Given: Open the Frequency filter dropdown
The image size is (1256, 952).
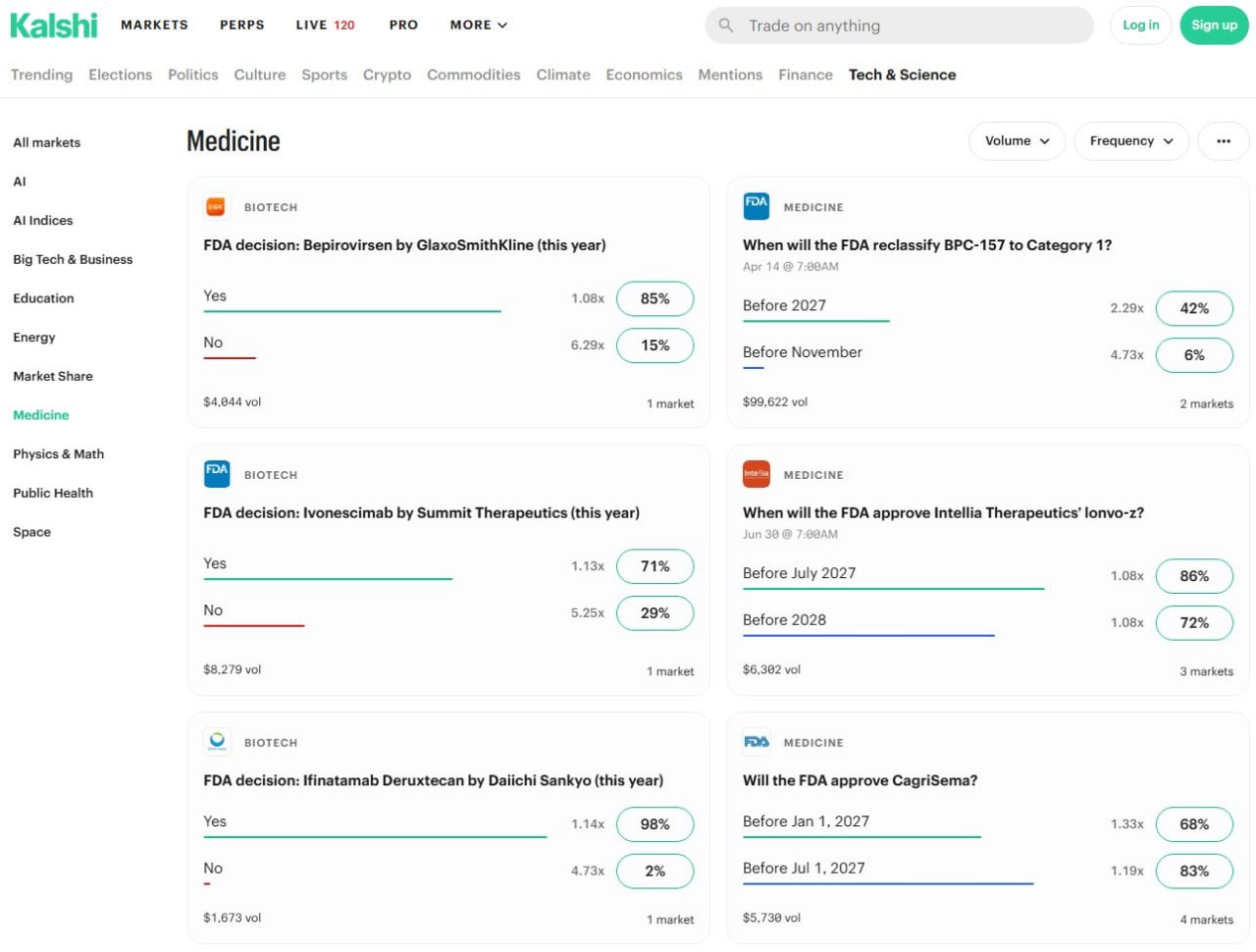Looking at the screenshot, I should pos(1131,141).
